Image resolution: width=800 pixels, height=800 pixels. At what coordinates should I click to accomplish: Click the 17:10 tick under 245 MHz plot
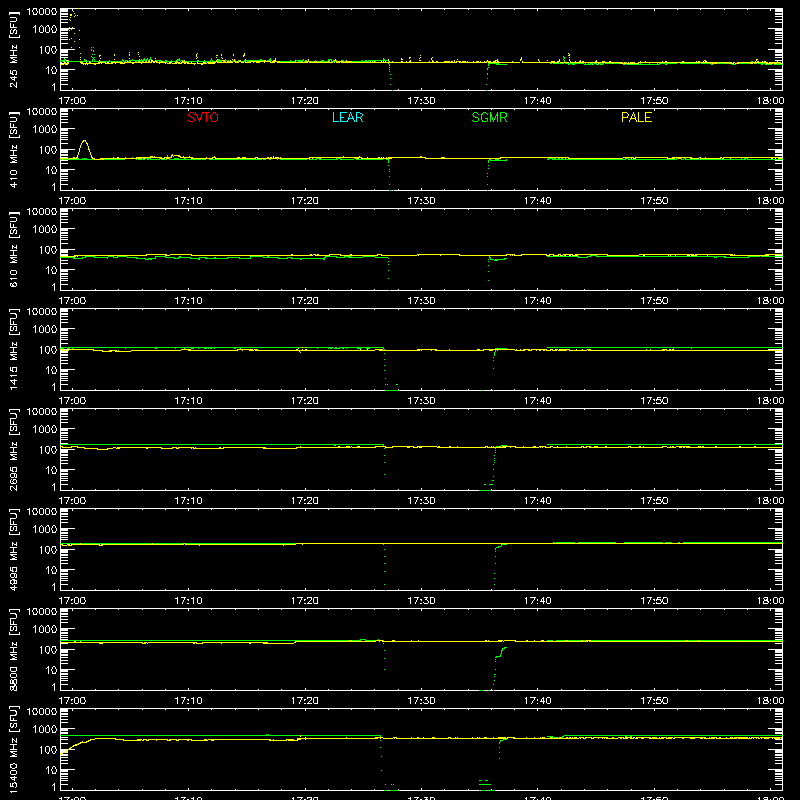pos(188,101)
